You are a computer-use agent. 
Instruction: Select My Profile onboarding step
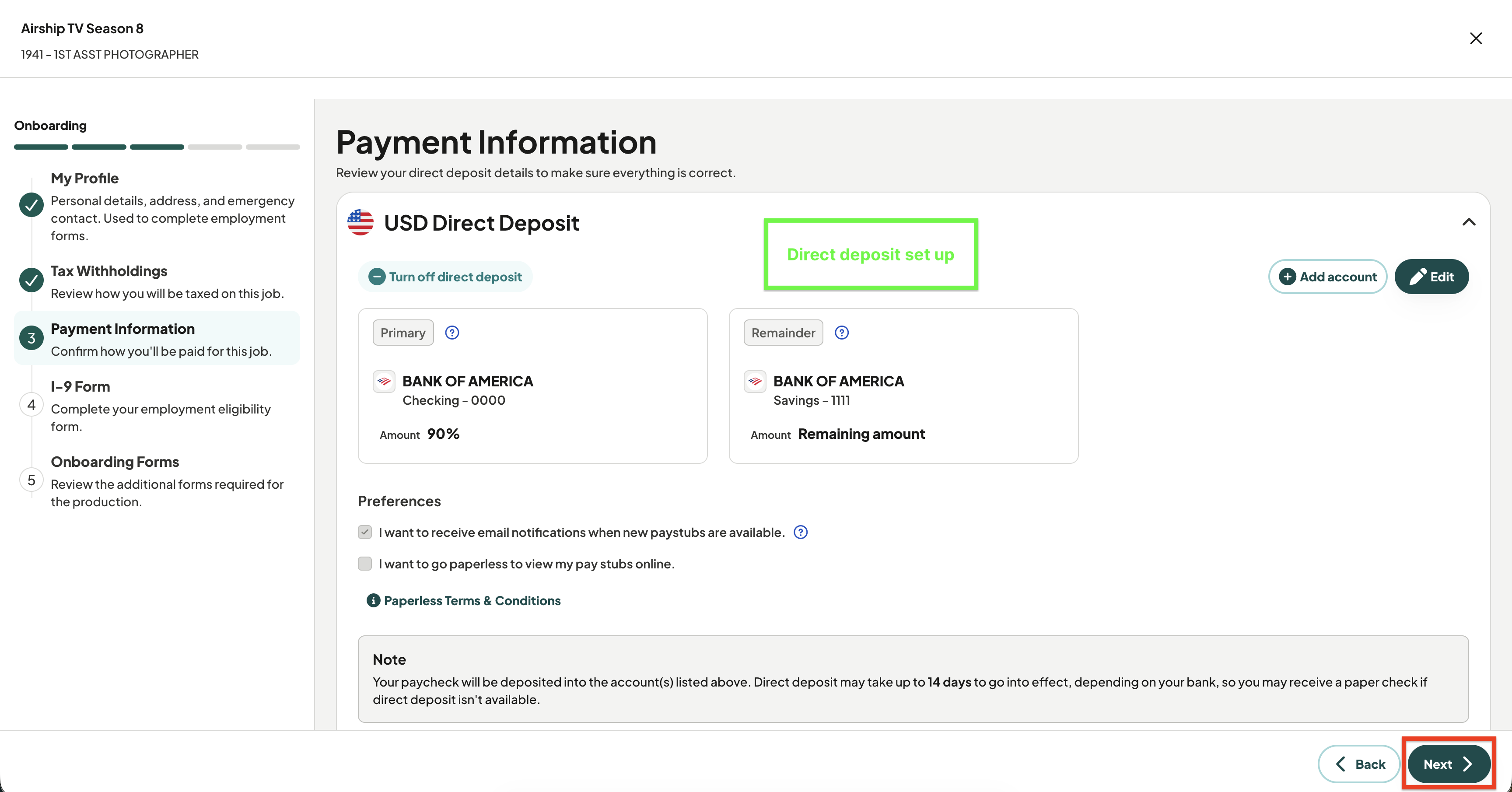[x=157, y=206]
